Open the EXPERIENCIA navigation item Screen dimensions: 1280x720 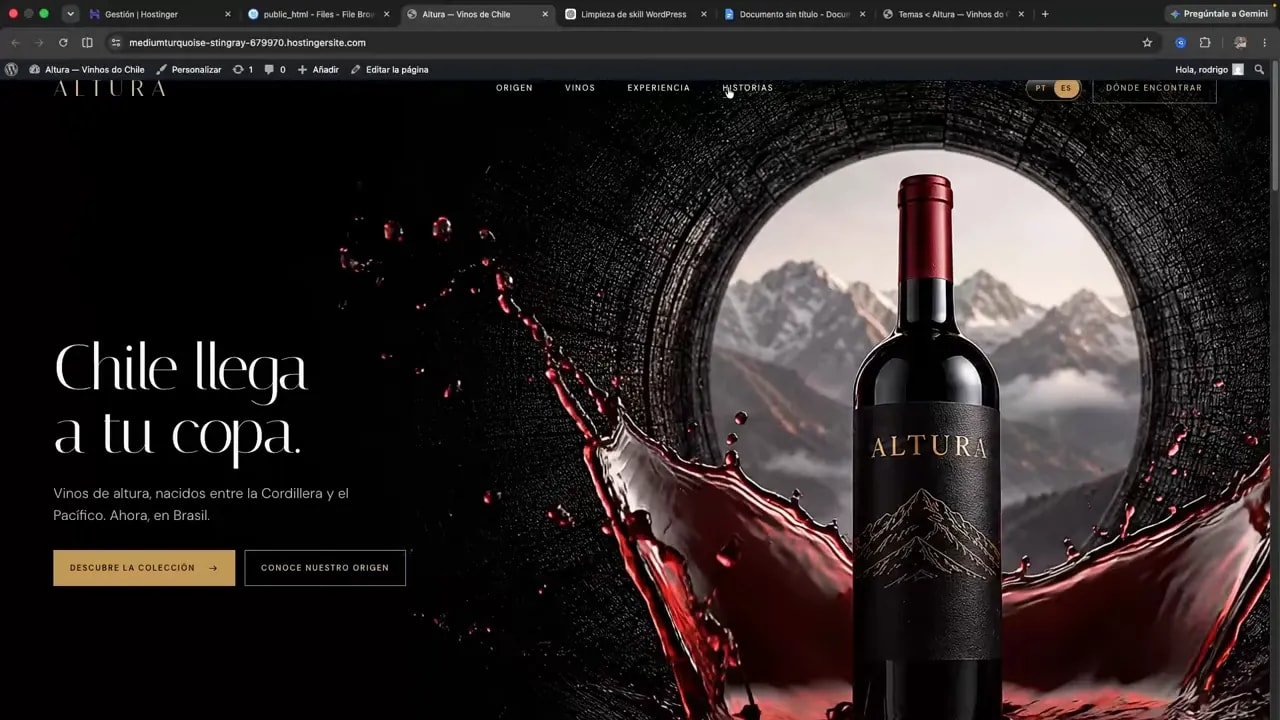[x=659, y=88]
